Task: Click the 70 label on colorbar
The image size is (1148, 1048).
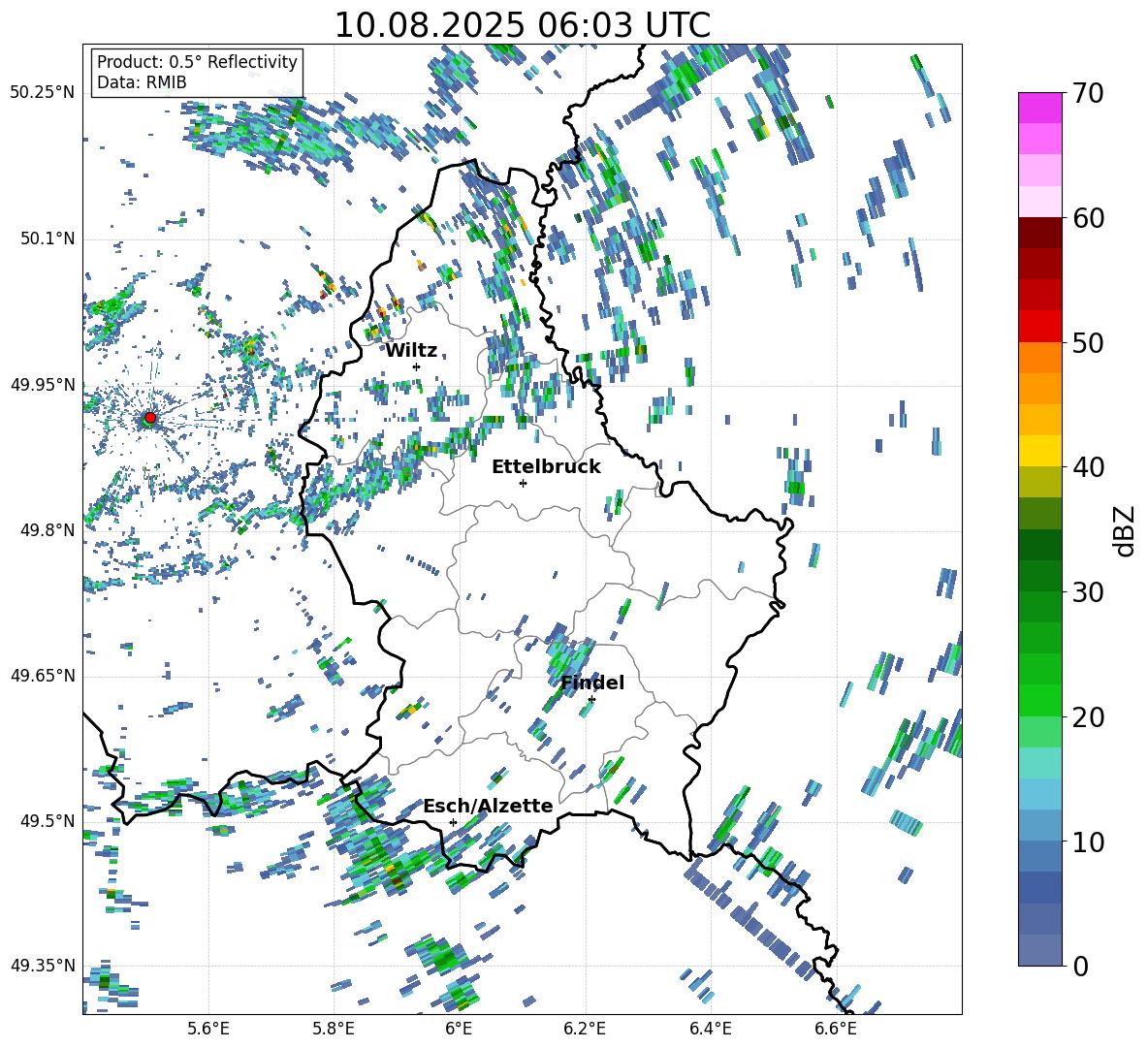Action: click(1087, 93)
